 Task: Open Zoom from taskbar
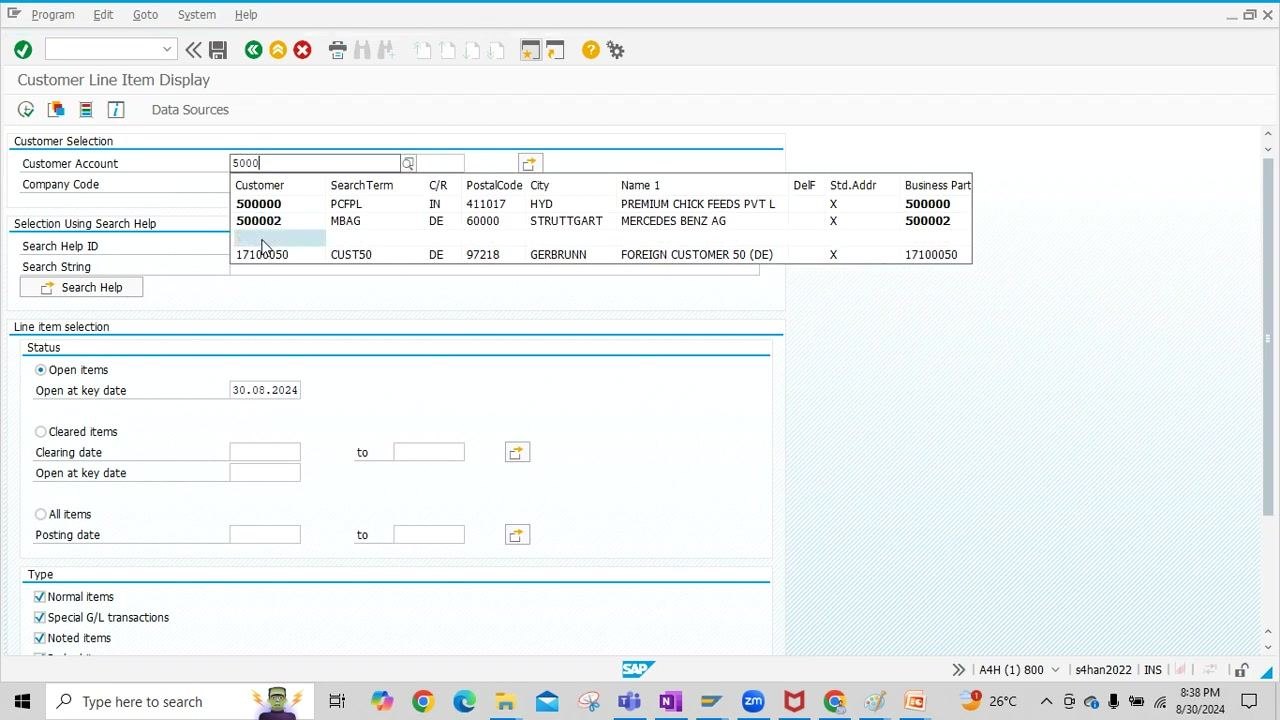pos(753,701)
